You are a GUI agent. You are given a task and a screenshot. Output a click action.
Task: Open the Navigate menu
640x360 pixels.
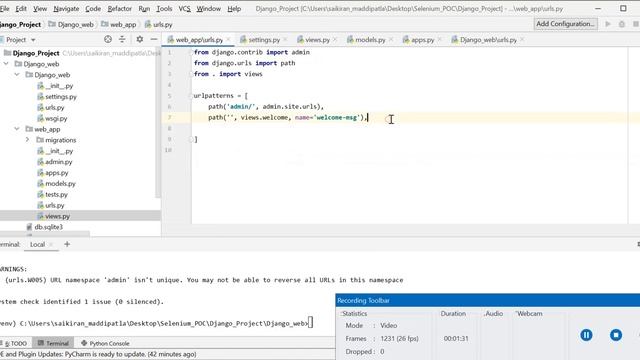[66, 9]
